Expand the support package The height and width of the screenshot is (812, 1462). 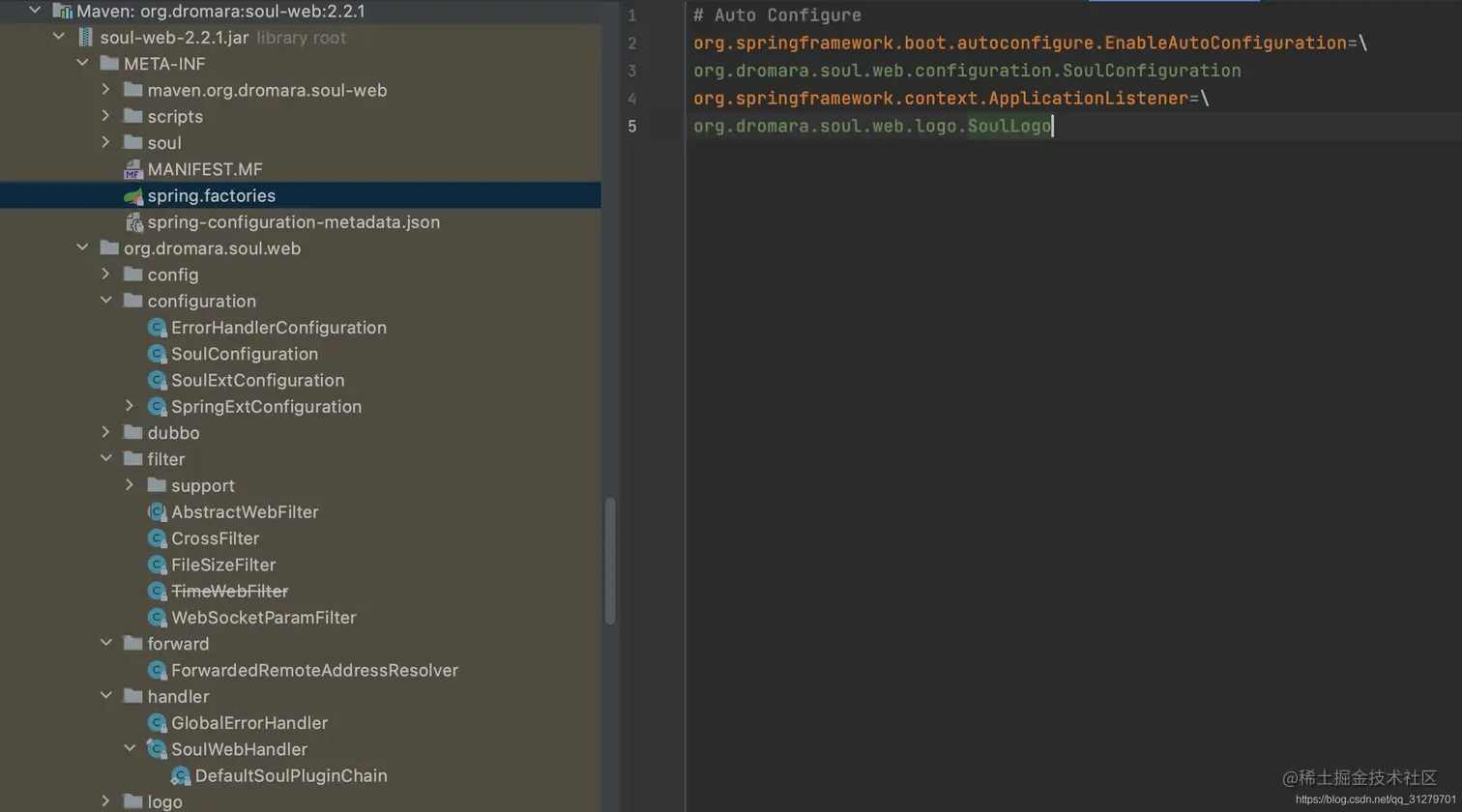point(130,485)
